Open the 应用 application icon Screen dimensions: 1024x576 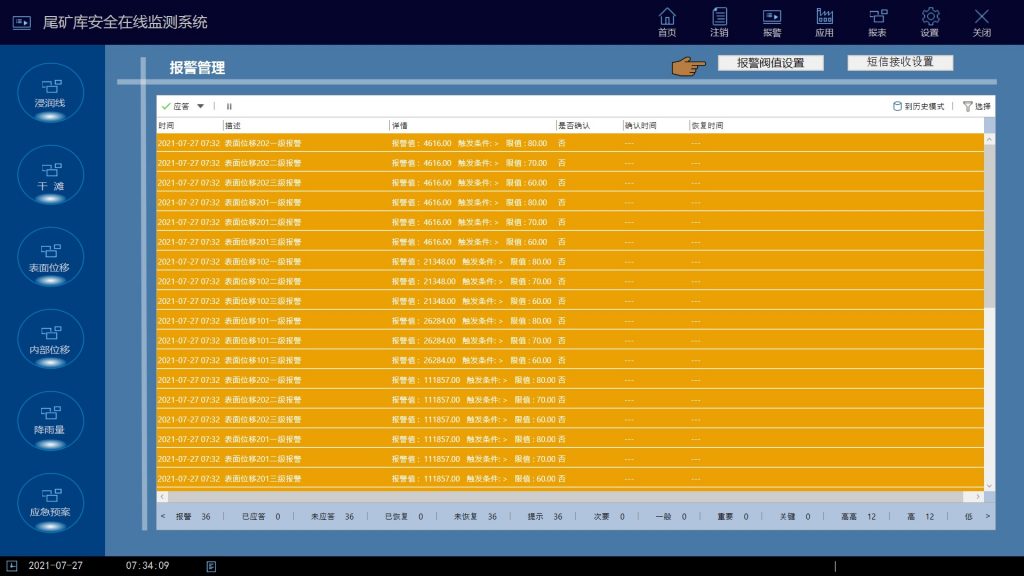[824, 22]
